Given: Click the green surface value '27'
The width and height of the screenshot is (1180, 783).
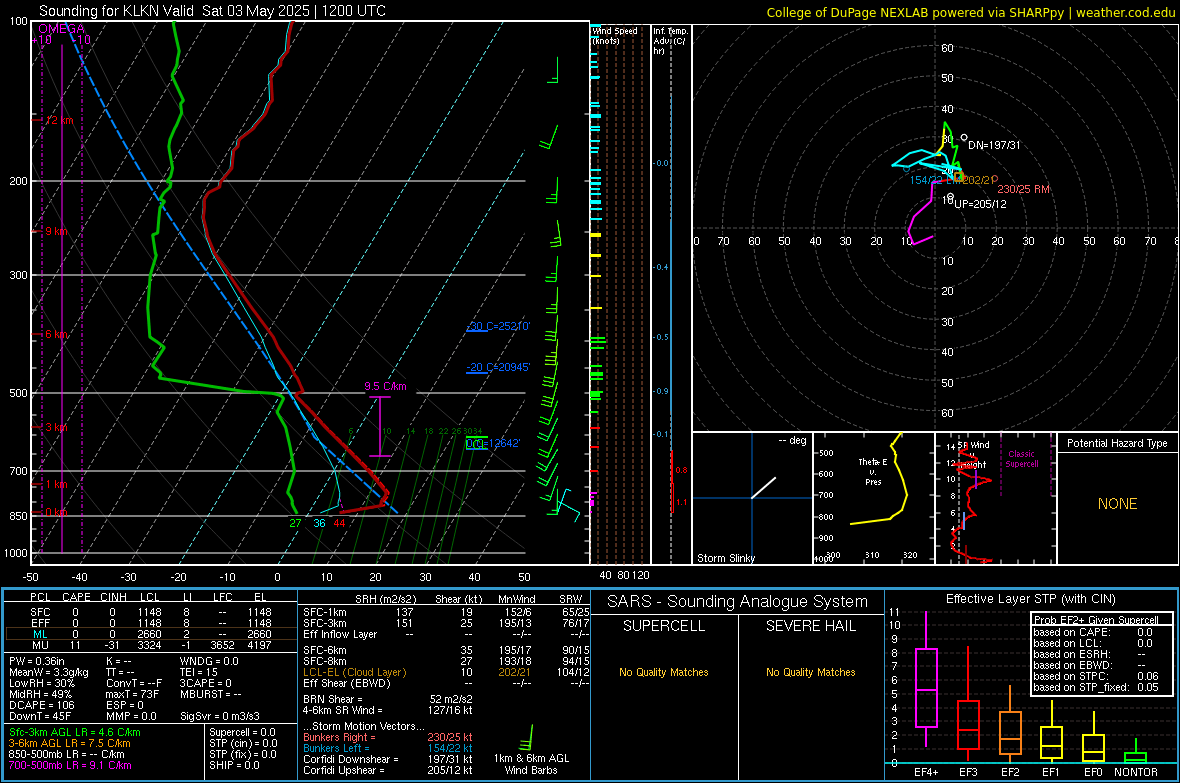Looking at the screenshot, I should 295,523.
